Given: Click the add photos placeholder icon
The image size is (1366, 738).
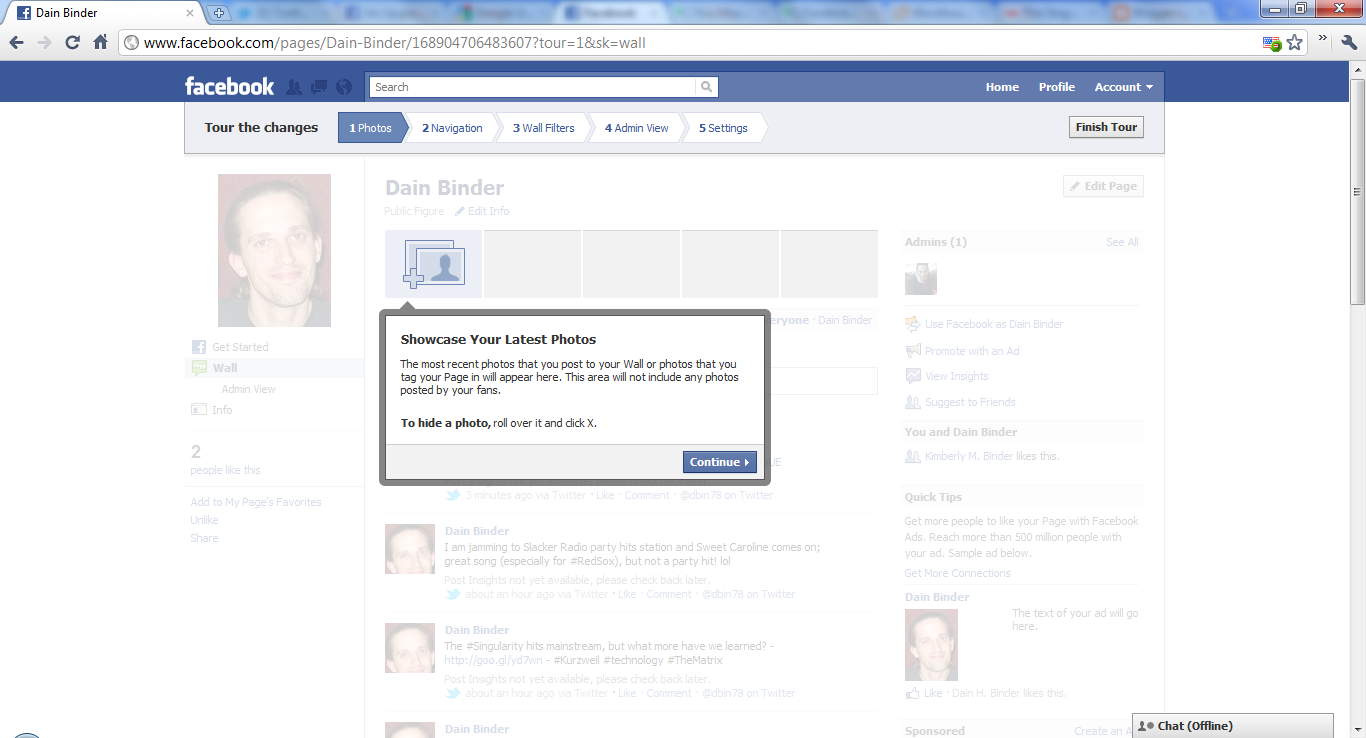Looking at the screenshot, I should click(434, 264).
